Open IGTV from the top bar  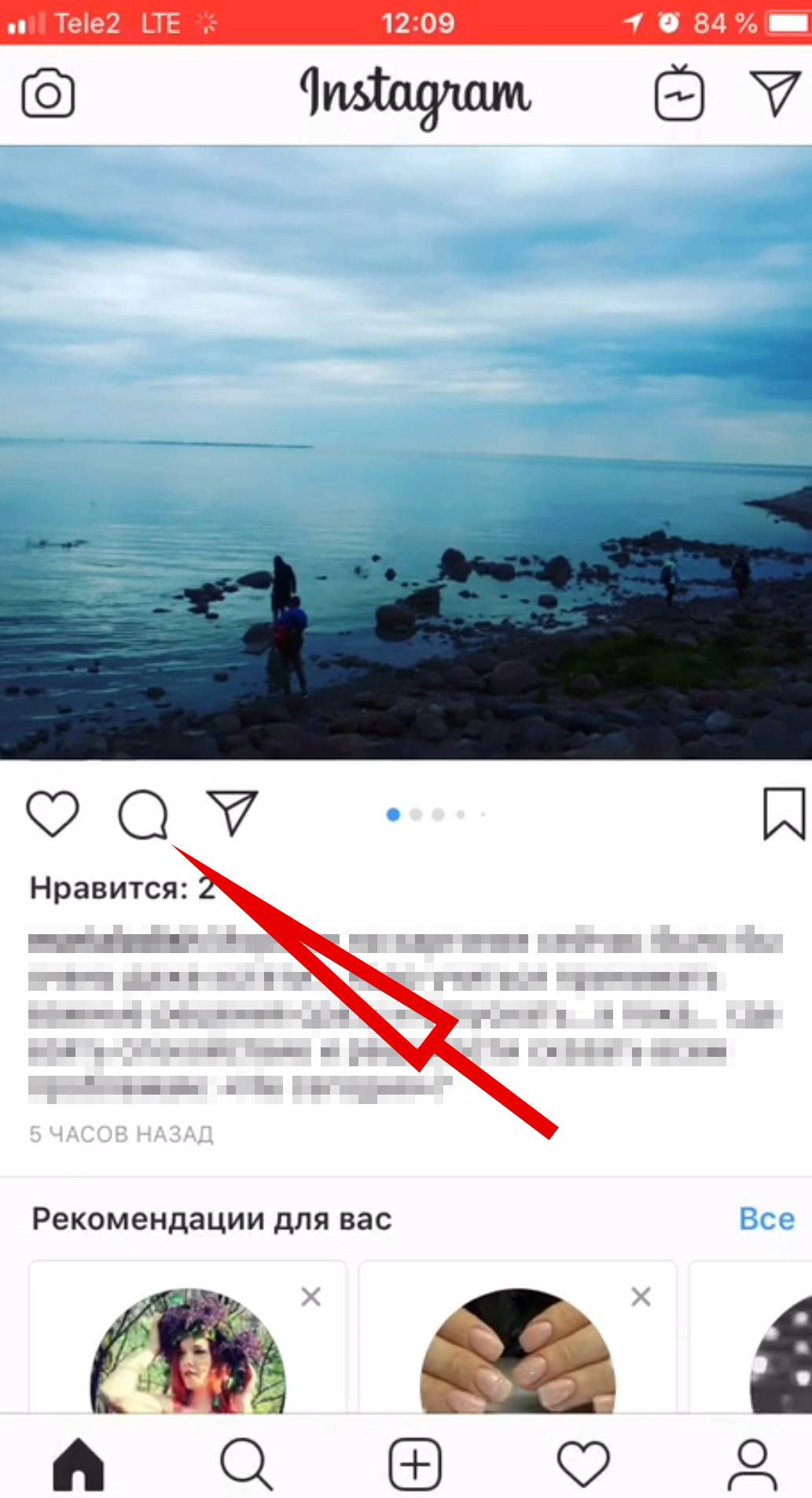click(679, 93)
